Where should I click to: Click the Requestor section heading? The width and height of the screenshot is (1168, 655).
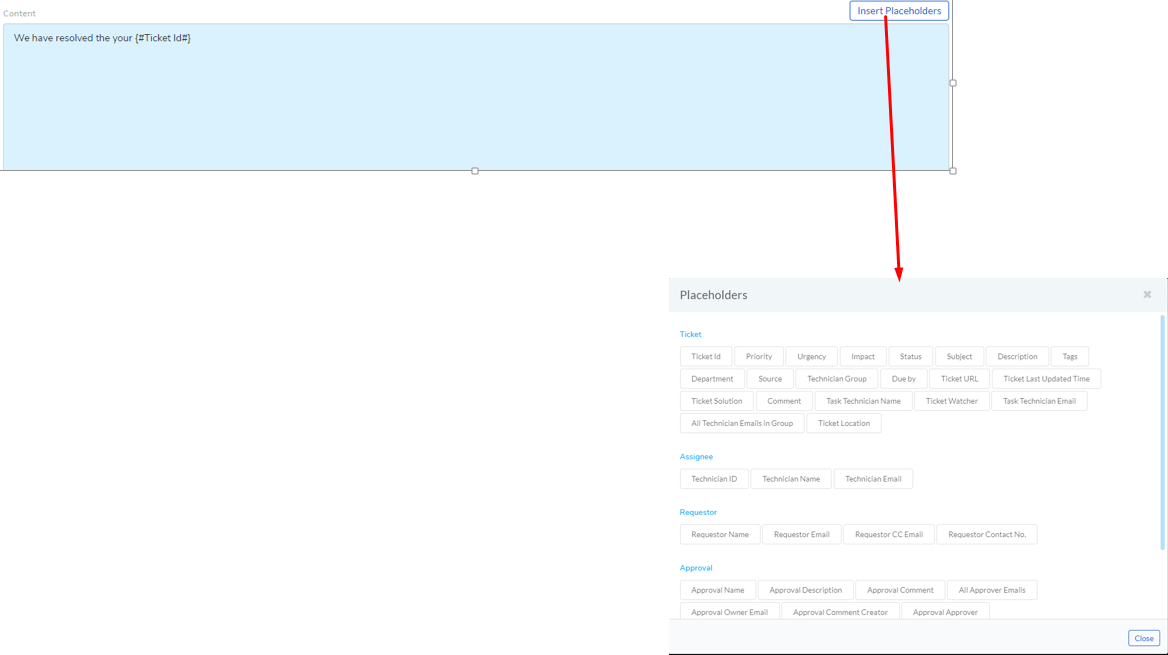(698, 513)
